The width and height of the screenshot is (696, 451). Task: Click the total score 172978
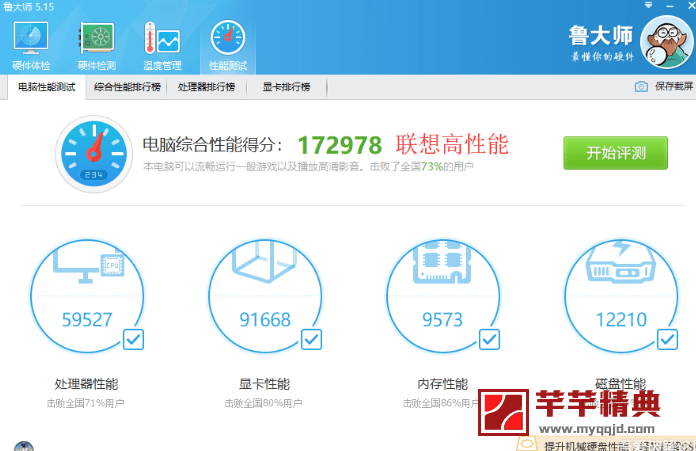tap(340, 145)
